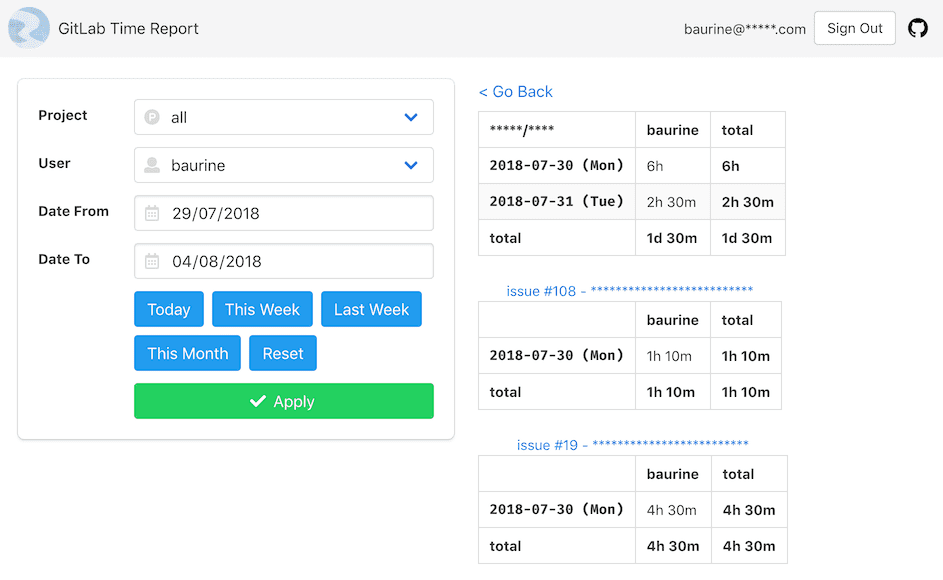The height and width of the screenshot is (580, 943).
Task: Open issue #19 link
Action: point(632,445)
